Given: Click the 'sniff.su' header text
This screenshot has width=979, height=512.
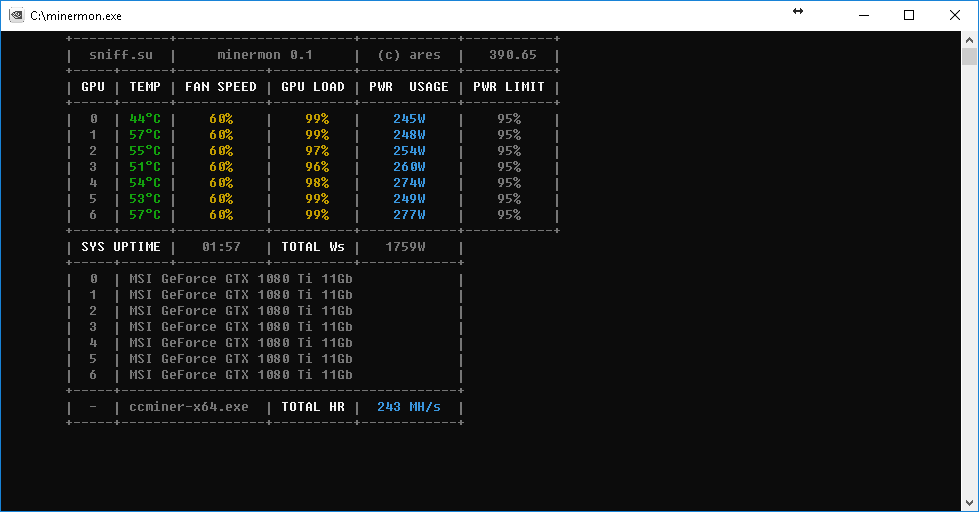Looking at the screenshot, I should click(121, 55).
